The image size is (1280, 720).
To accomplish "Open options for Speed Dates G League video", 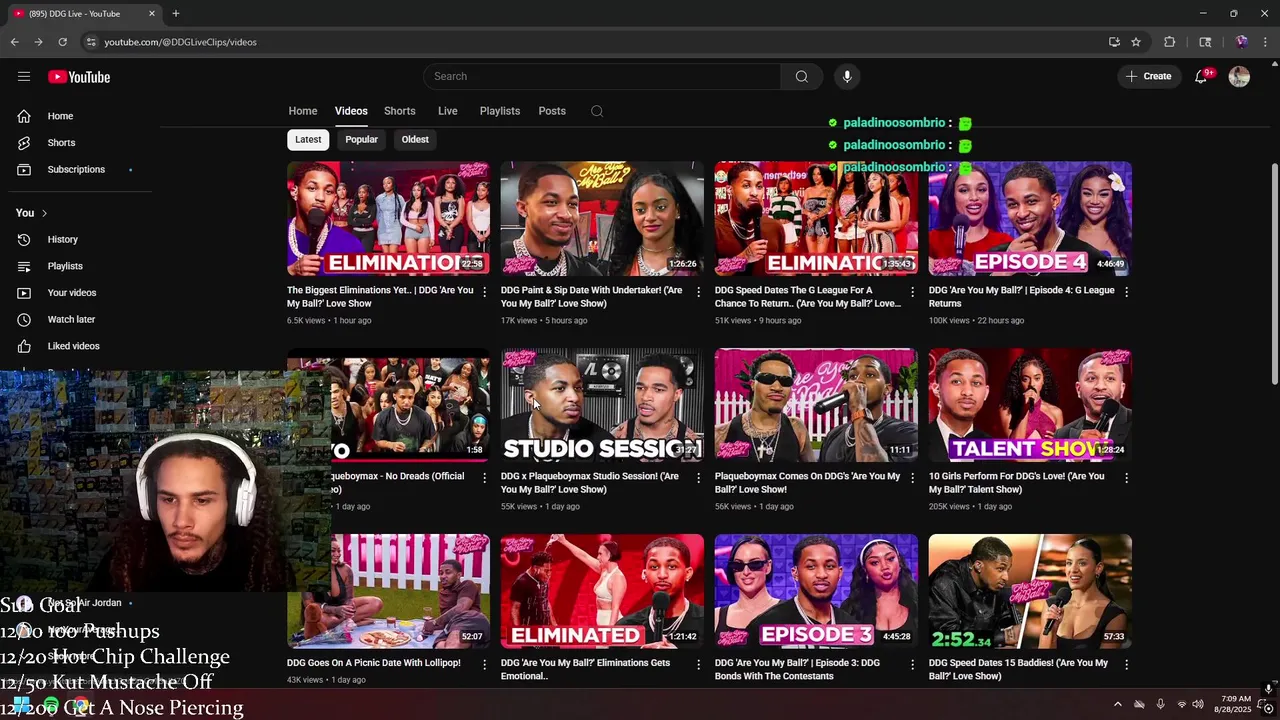I will (x=912, y=292).
